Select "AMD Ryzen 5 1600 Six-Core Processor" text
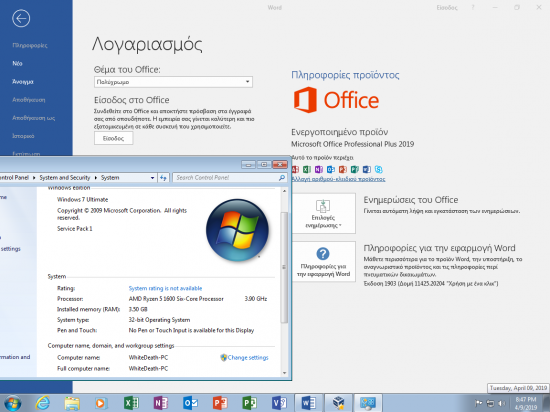This screenshot has height=412, width=550. [x=176, y=299]
